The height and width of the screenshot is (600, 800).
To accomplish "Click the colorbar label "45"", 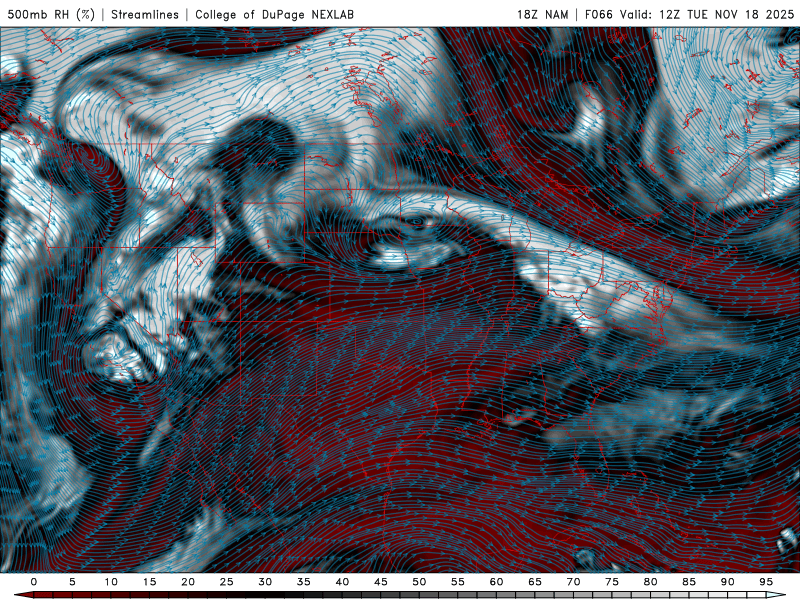I will click(381, 582).
